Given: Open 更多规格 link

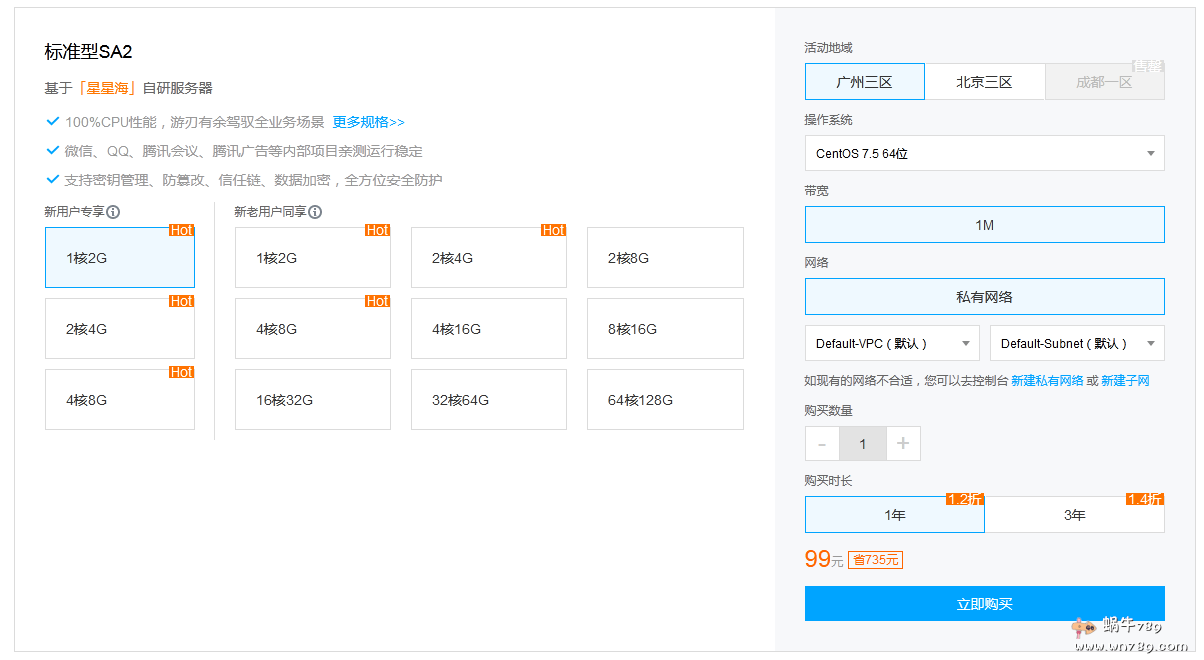Looking at the screenshot, I should click(368, 122).
